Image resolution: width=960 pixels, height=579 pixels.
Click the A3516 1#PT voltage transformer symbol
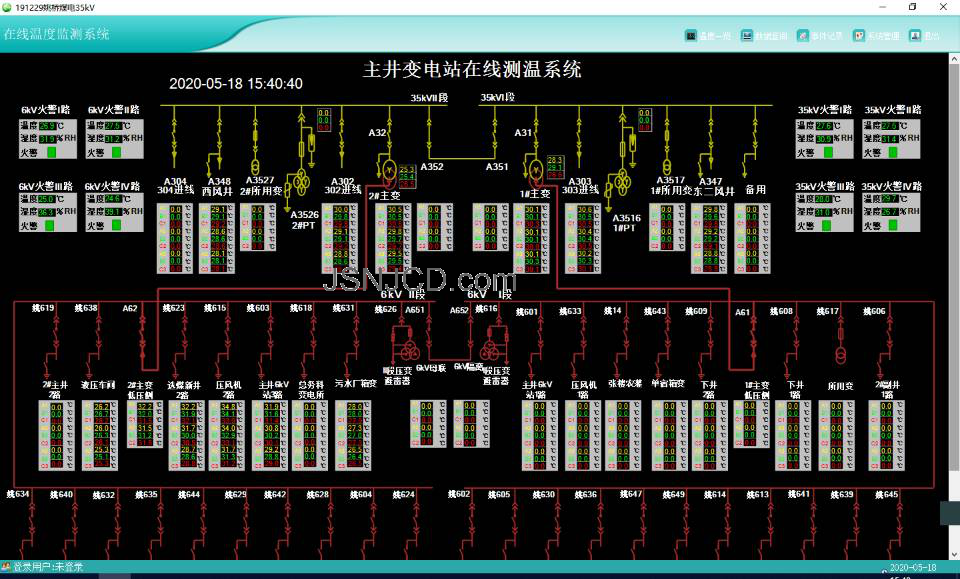click(x=623, y=181)
